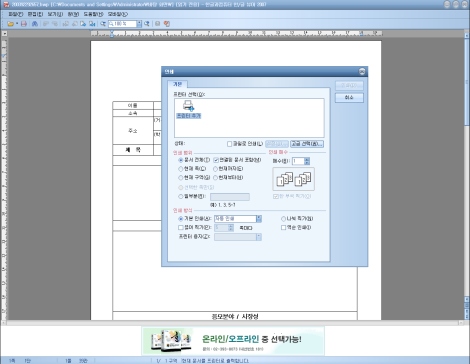Click the red printer toolbar icon
470x364 pixels.
(x=24, y=24)
